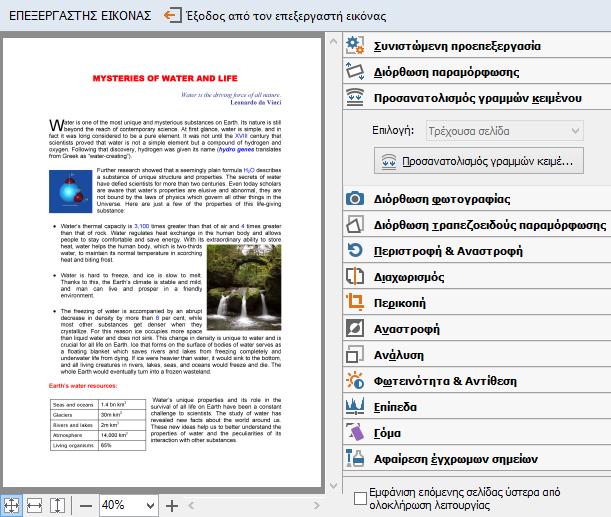
Task: Click Προσανατολισμός γραμμών κειμένου section icon
Action: (x=355, y=97)
